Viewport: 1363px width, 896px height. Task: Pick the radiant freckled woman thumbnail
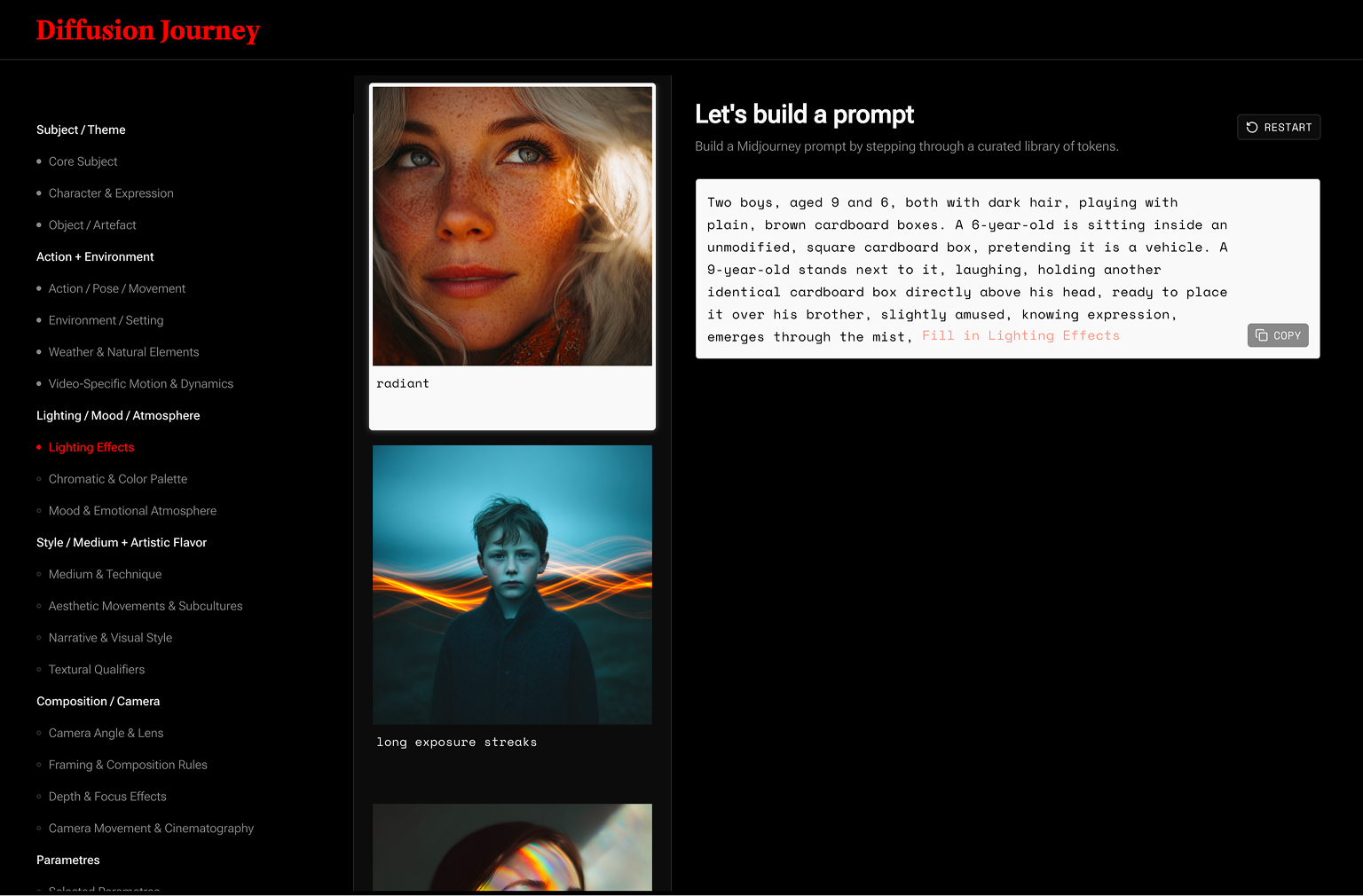pos(512,225)
